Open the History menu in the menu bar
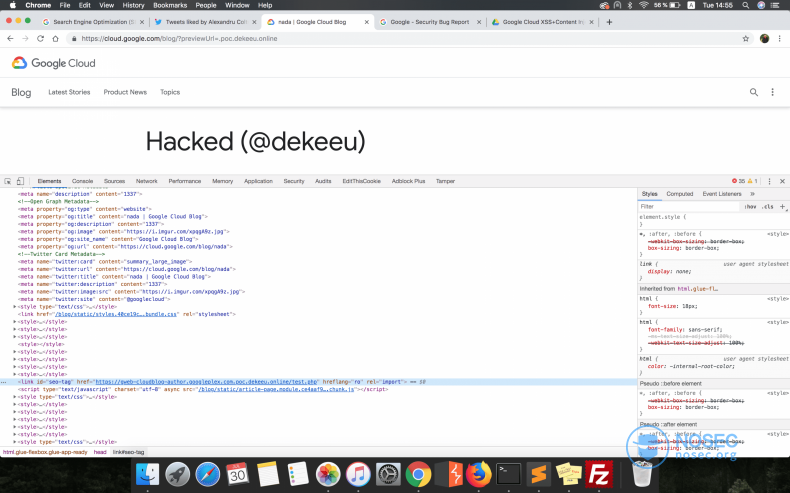790x493 pixels. [133, 5]
